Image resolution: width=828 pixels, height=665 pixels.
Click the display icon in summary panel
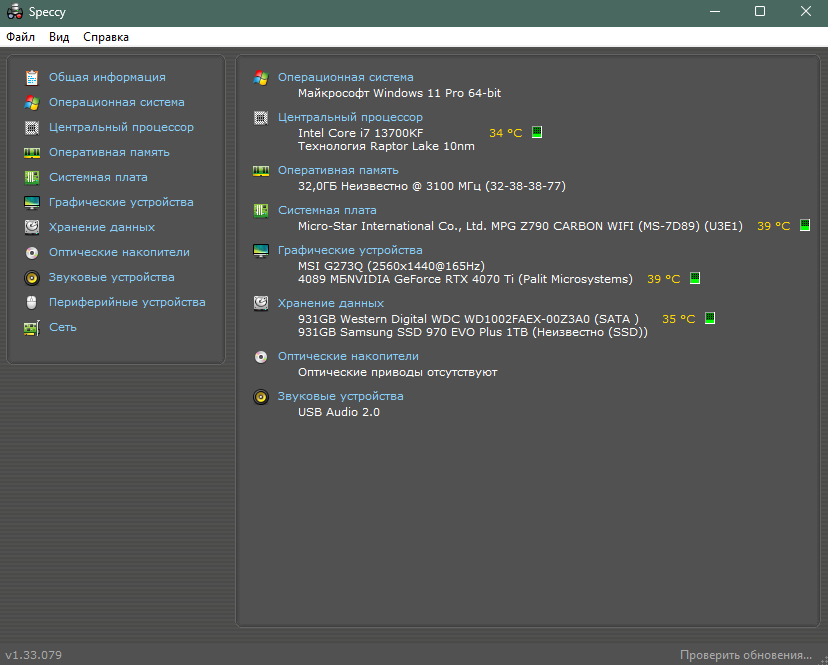tap(261, 250)
